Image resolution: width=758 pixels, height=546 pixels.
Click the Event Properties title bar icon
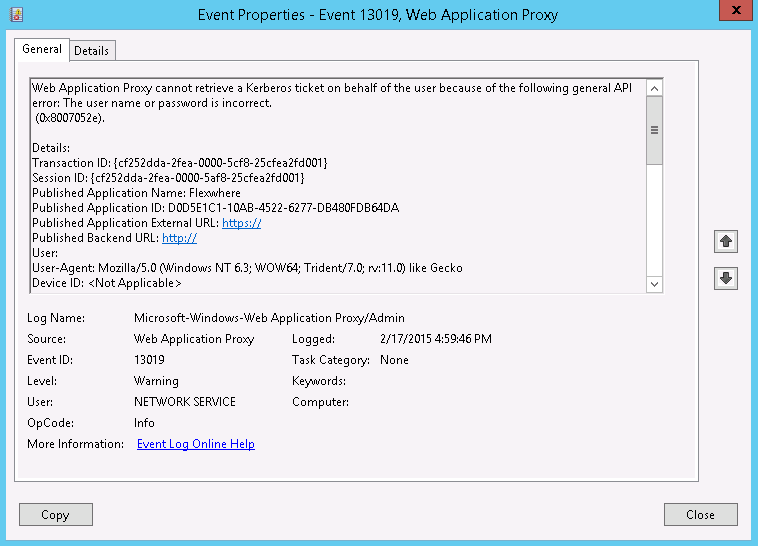click(x=16, y=14)
